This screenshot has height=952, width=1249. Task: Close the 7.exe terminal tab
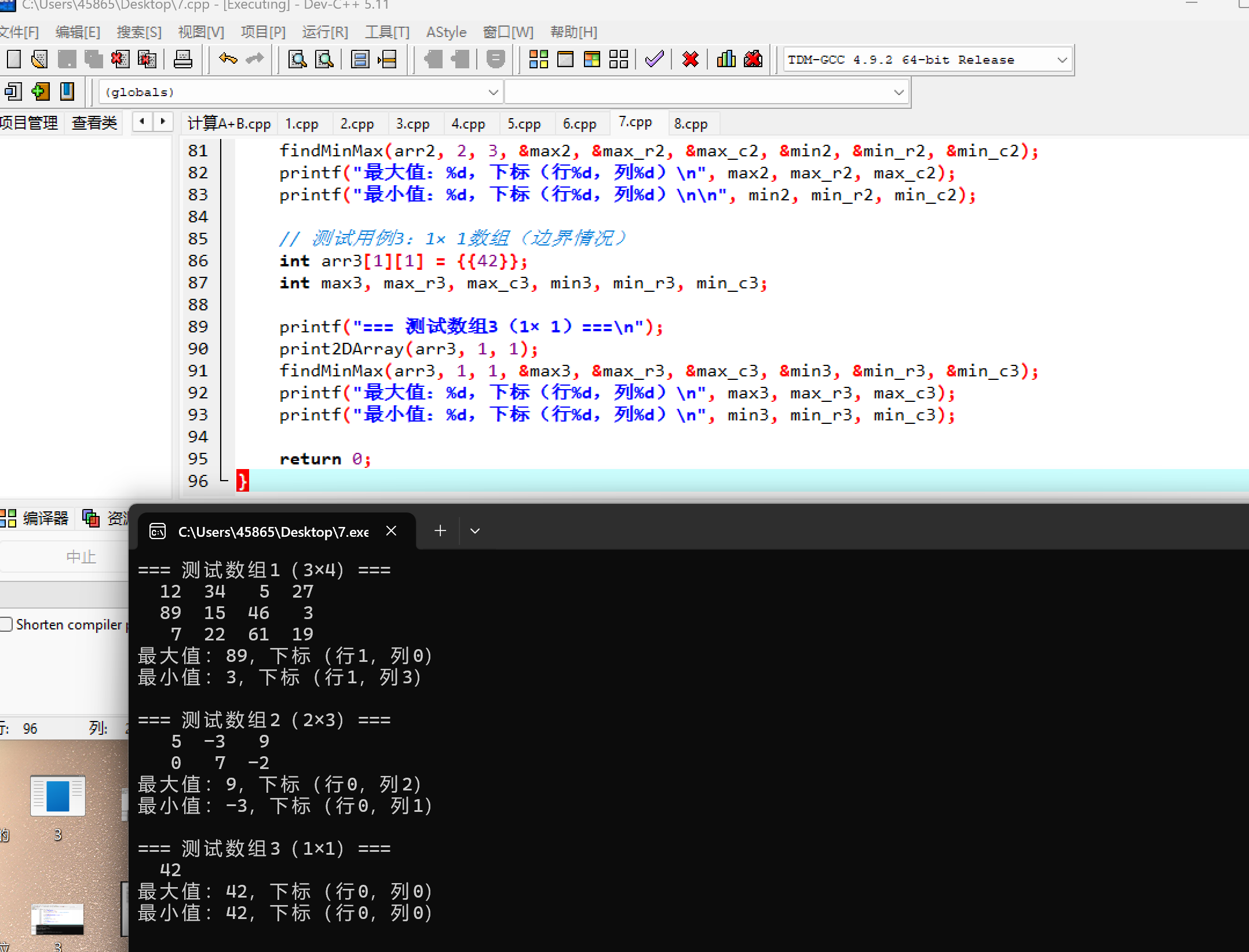(x=392, y=531)
